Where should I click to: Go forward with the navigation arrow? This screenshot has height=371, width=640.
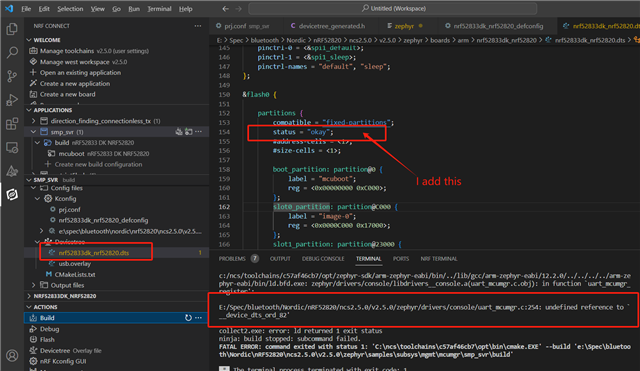click(x=239, y=9)
